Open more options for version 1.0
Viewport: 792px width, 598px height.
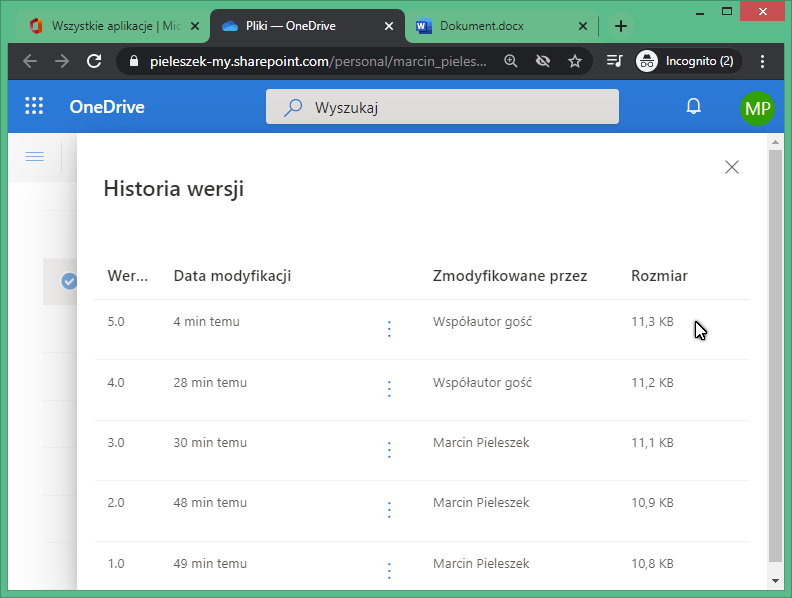[x=389, y=570]
